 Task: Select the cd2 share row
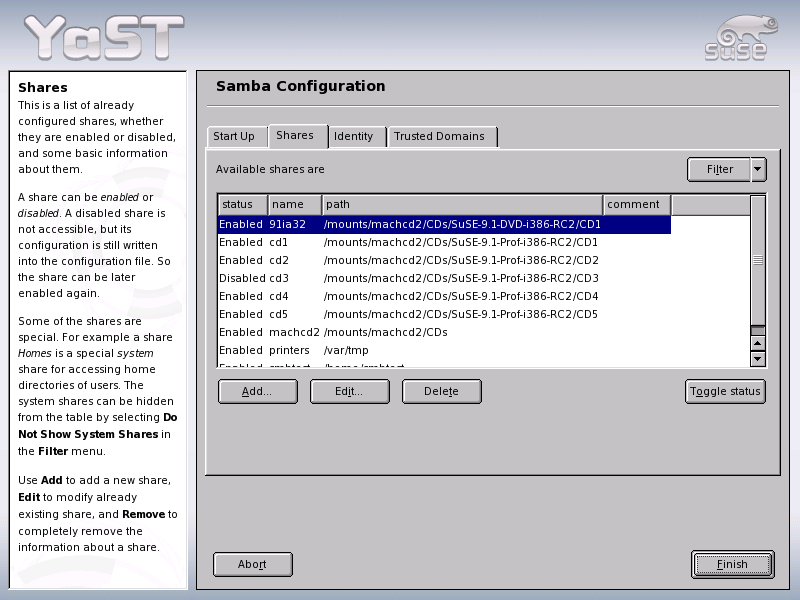(444, 260)
